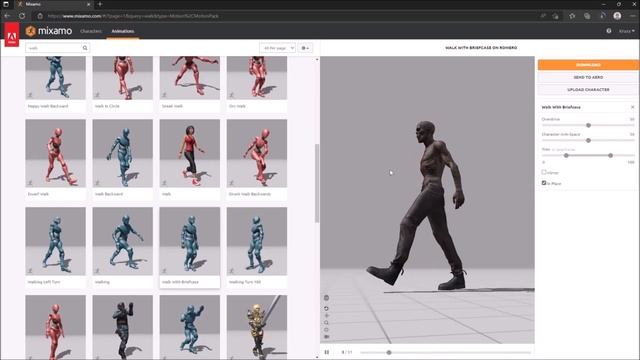Image resolution: width=640 pixels, height=360 pixels.
Task: Click the orange Download button
Action: [588, 65]
